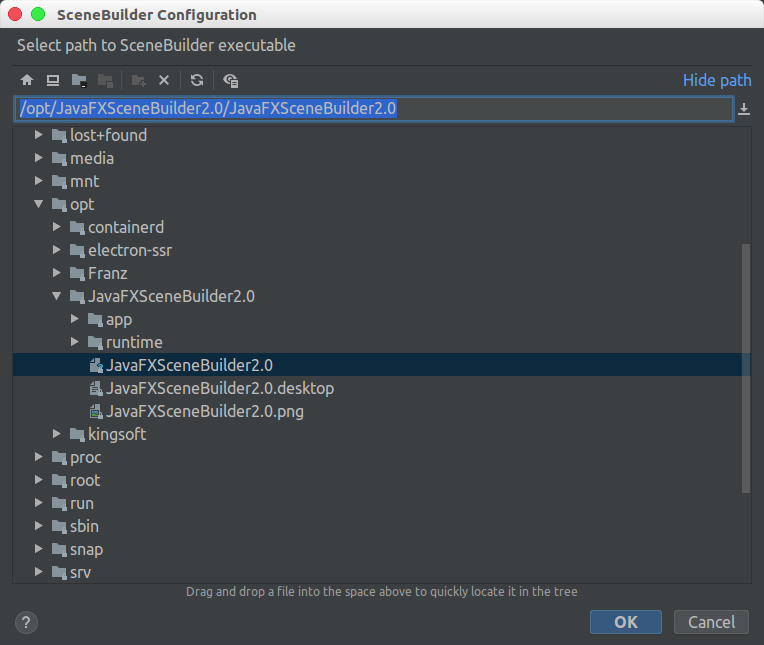
Task: Expand the lost+found folder
Action: click(x=38, y=135)
